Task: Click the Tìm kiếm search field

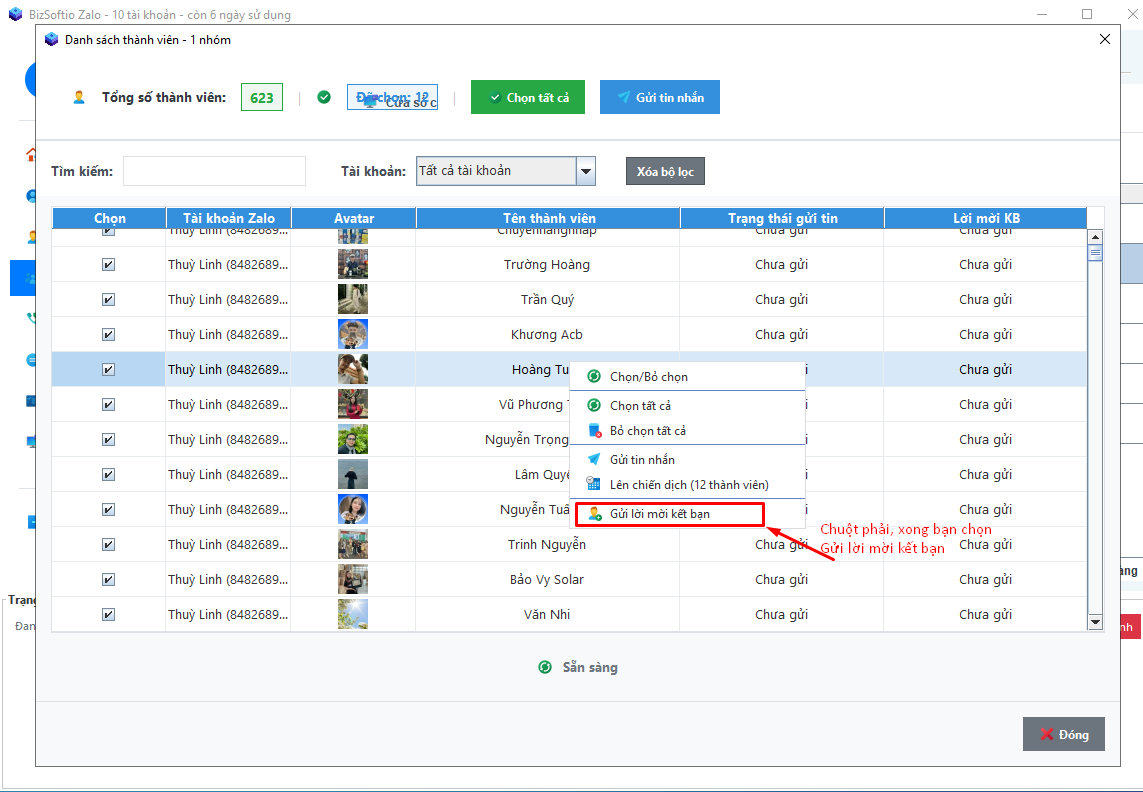Action: (214, 171)
